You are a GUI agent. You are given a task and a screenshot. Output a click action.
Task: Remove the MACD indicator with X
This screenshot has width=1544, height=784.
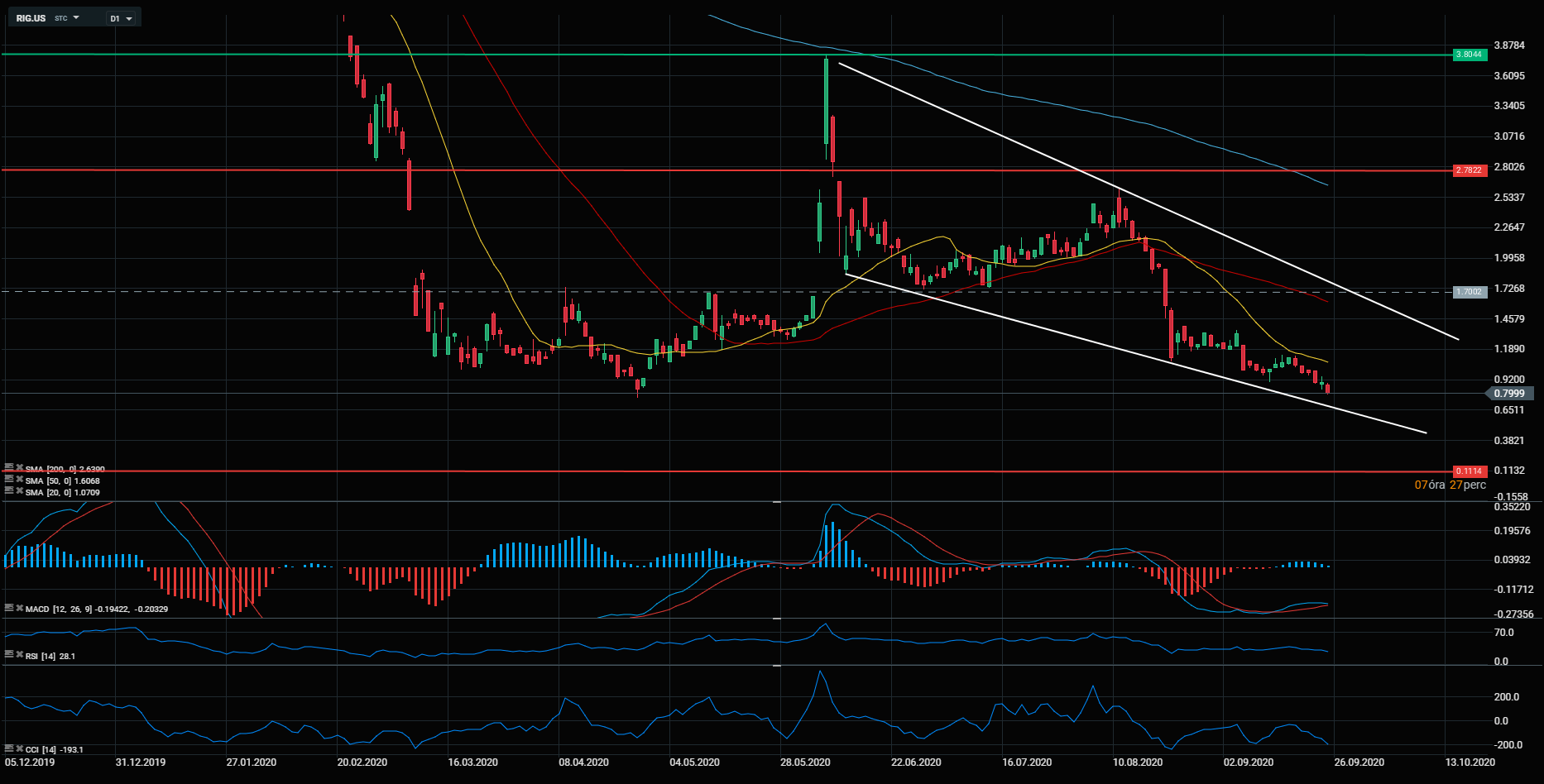click(x=19, y=608)
